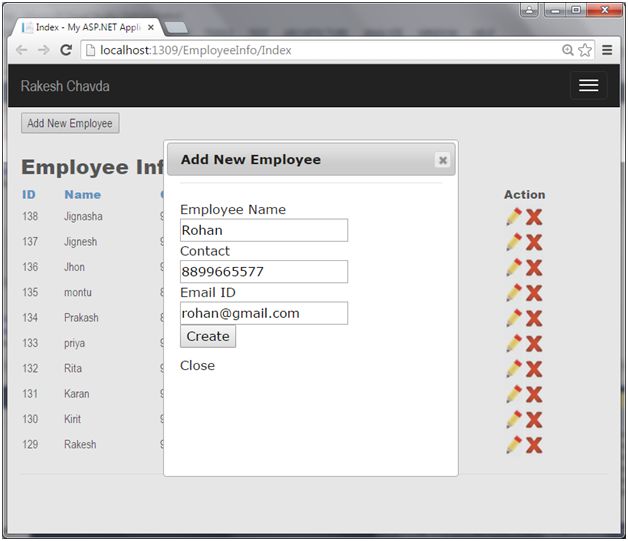Open edit pencil for Jhon
The width and height of the screenshot is (628, 541).
tap(514, 267)
